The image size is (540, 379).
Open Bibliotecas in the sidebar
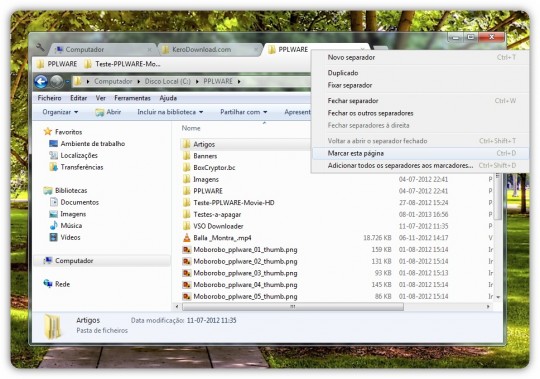click(x=65, y=190)
